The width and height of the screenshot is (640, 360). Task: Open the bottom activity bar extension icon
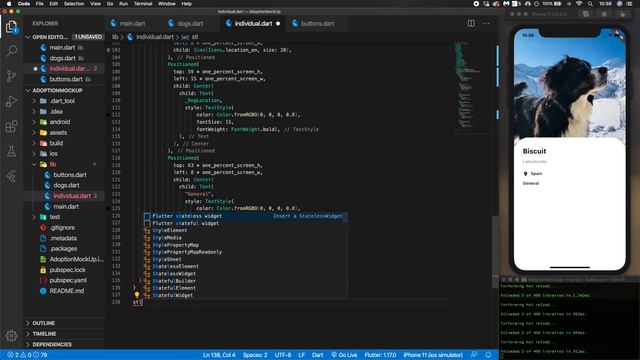tap(11, 176)
